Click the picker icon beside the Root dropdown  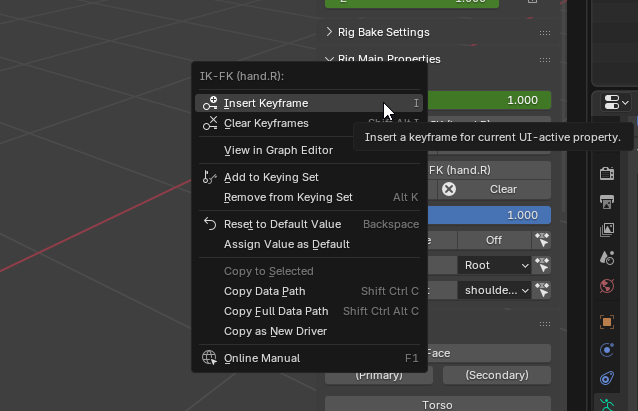542,265
